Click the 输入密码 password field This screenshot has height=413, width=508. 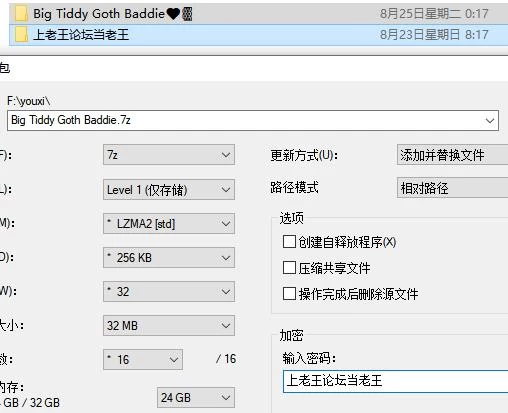click(395, 381)
